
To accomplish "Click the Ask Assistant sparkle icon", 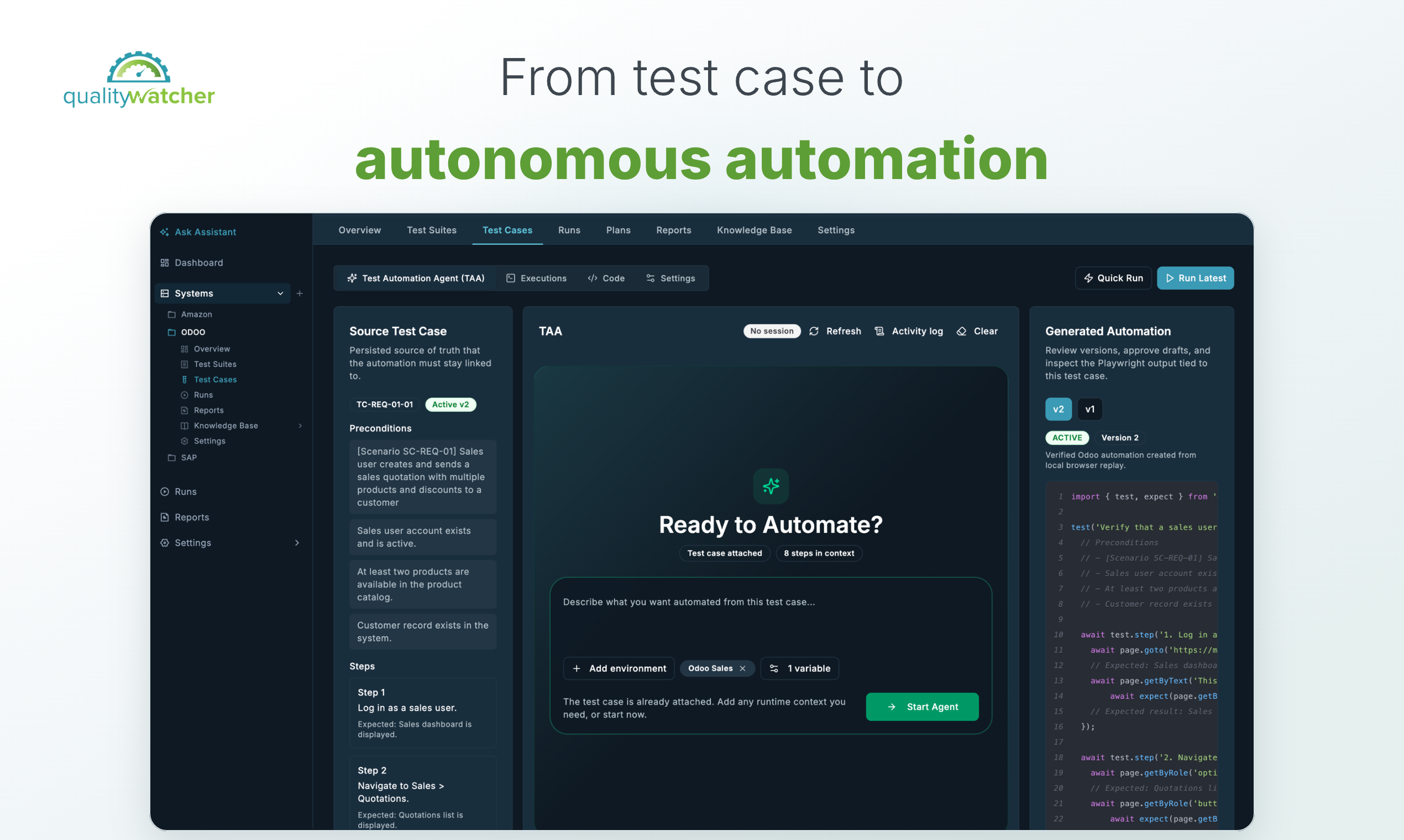I will pos(164,232).
